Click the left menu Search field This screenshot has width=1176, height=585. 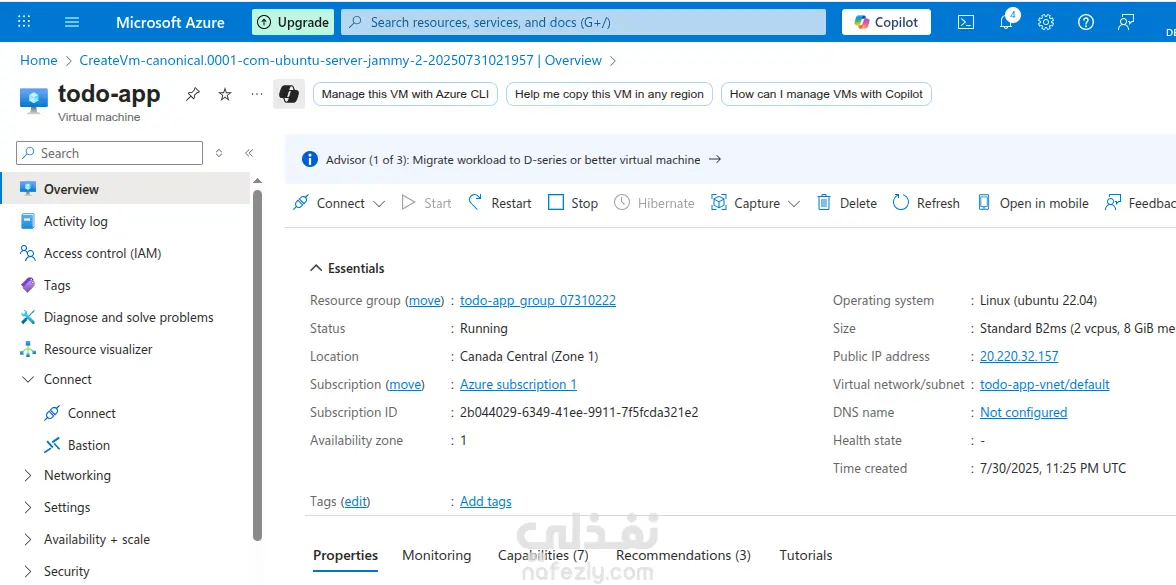110,153
